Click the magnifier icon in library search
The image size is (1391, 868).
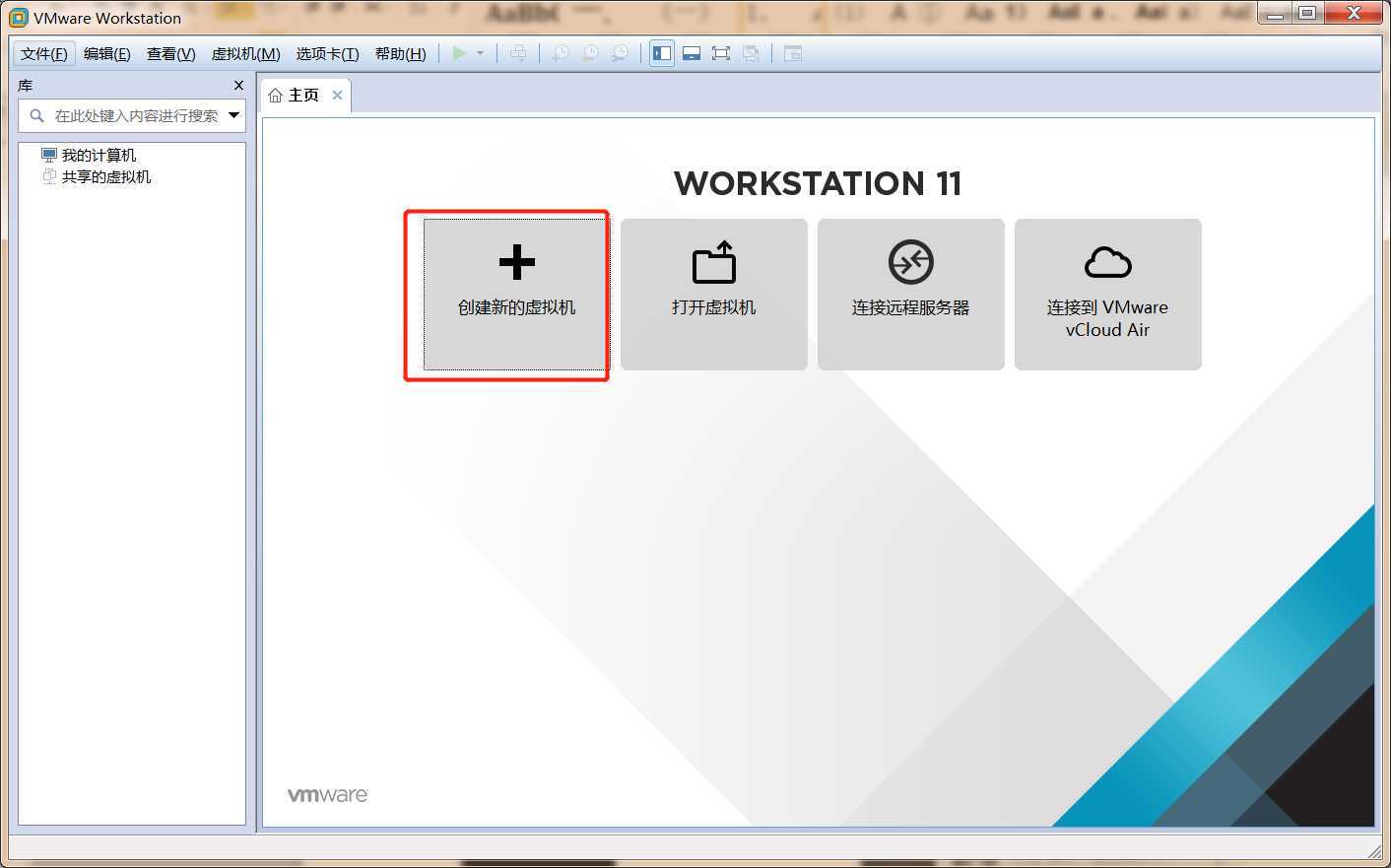pyautogui.click(x=37, y=115)
